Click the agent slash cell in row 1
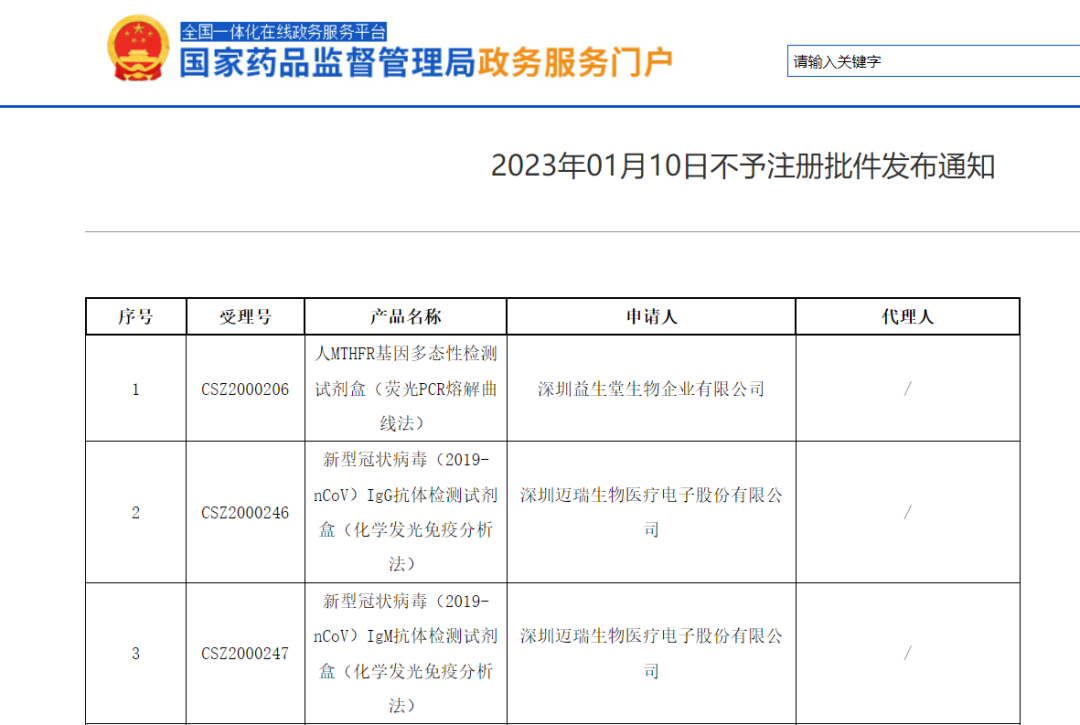The width and height of the screenshot is (1080, 725). click(x=907, y=389)
